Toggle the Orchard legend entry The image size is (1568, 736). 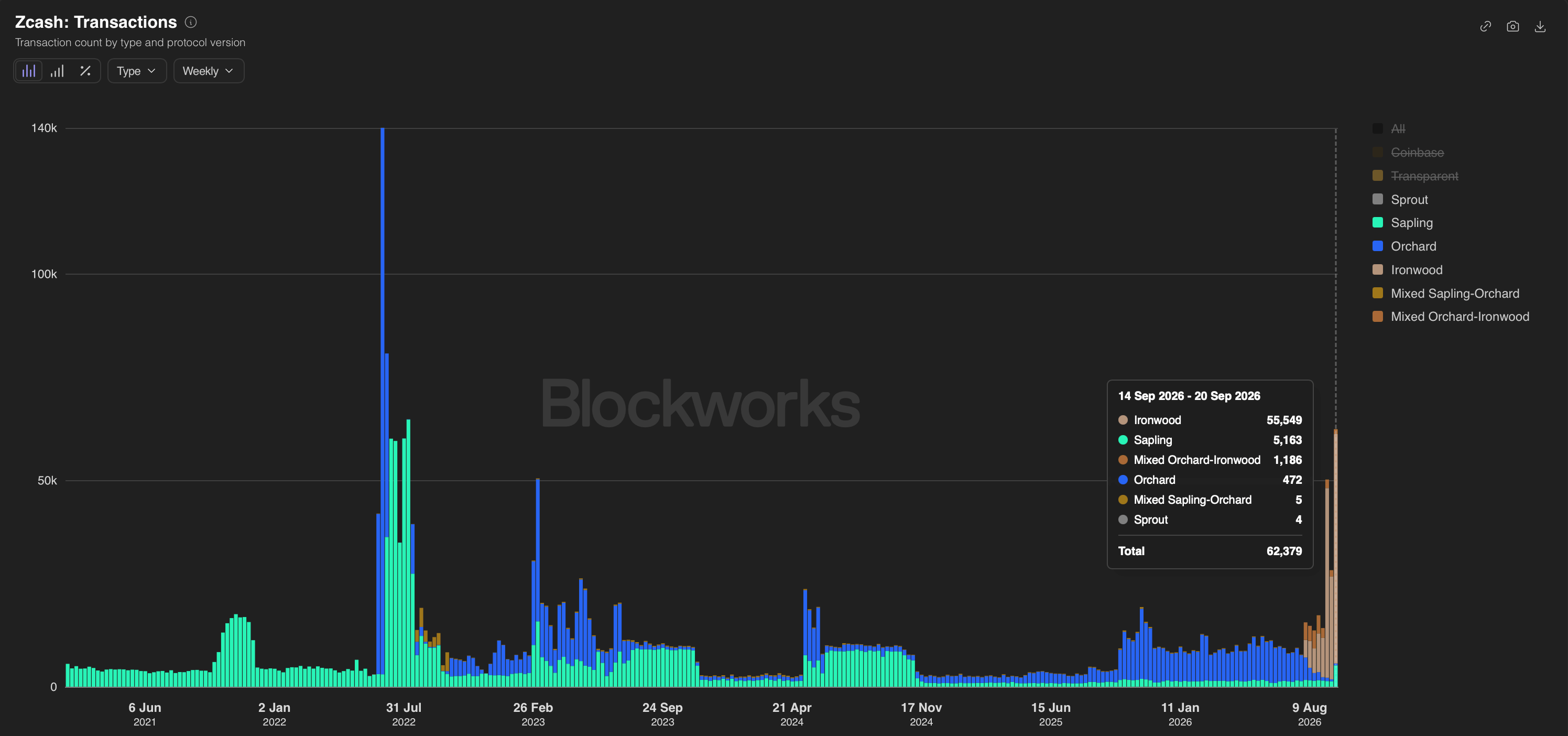click(1404, 246)
